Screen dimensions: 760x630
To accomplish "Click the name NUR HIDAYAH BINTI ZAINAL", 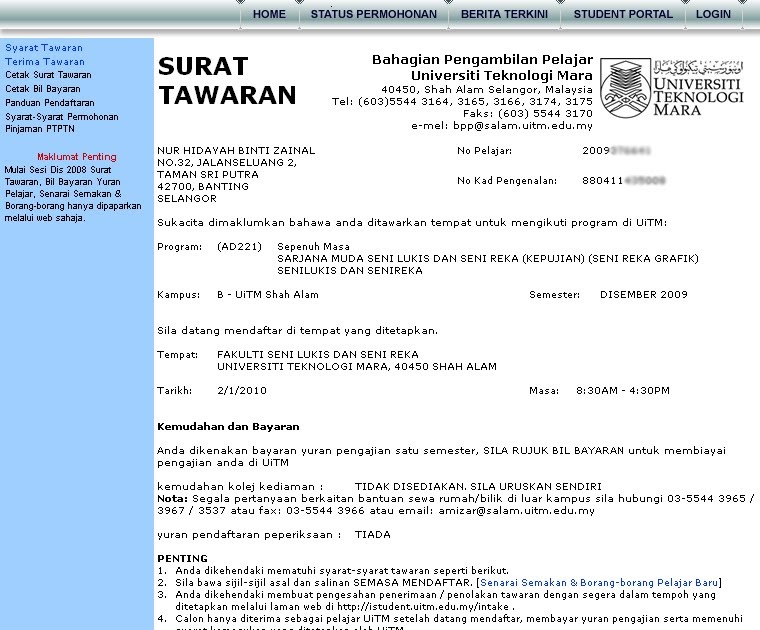I will coord(236,150).
